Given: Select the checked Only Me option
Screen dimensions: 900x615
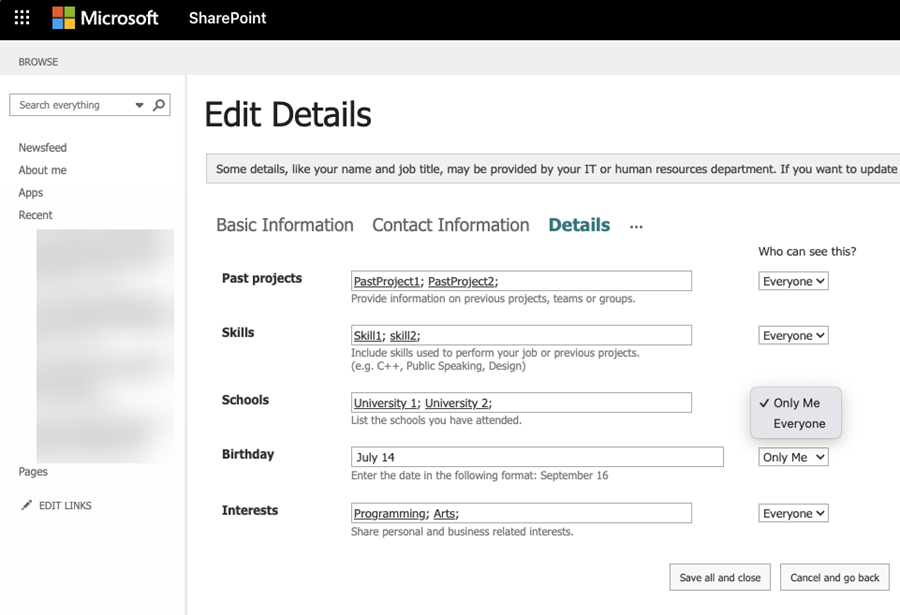Looking at the screenshot, I should point(796,403).
